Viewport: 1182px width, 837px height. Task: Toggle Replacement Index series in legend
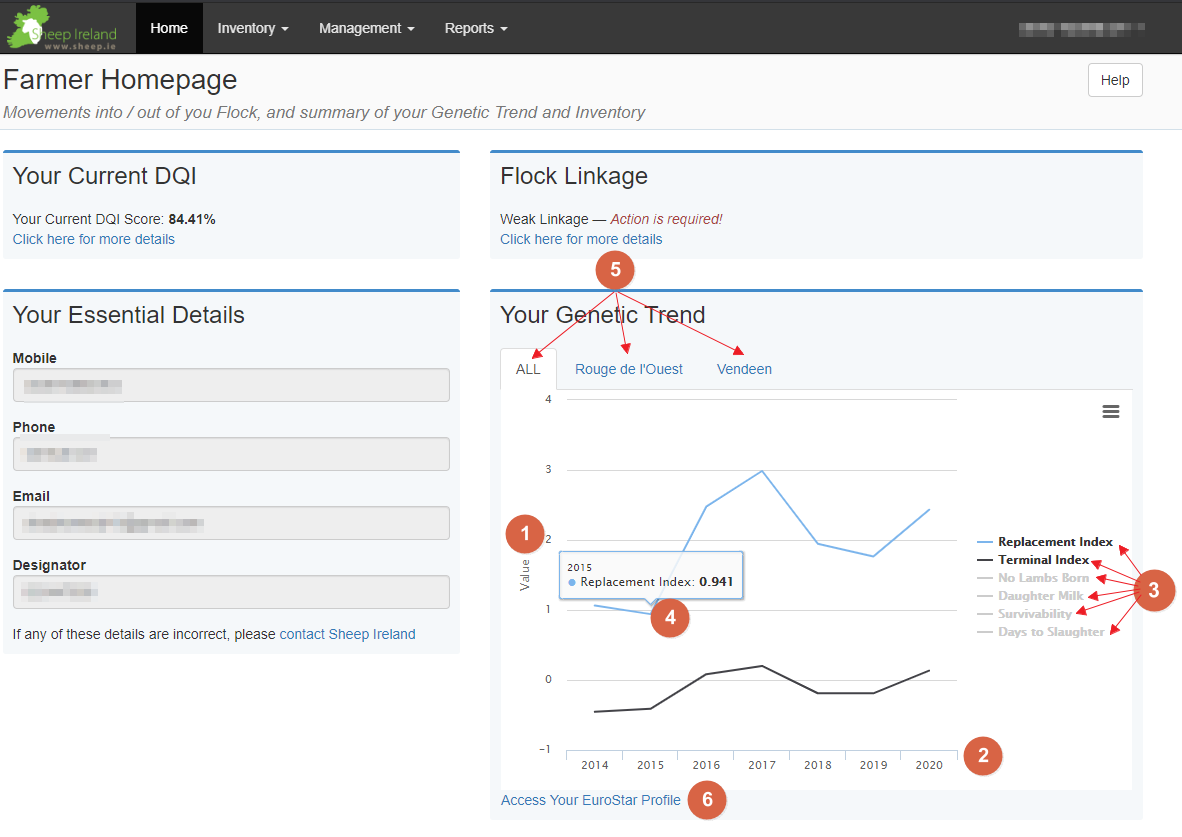(1046, 541)
